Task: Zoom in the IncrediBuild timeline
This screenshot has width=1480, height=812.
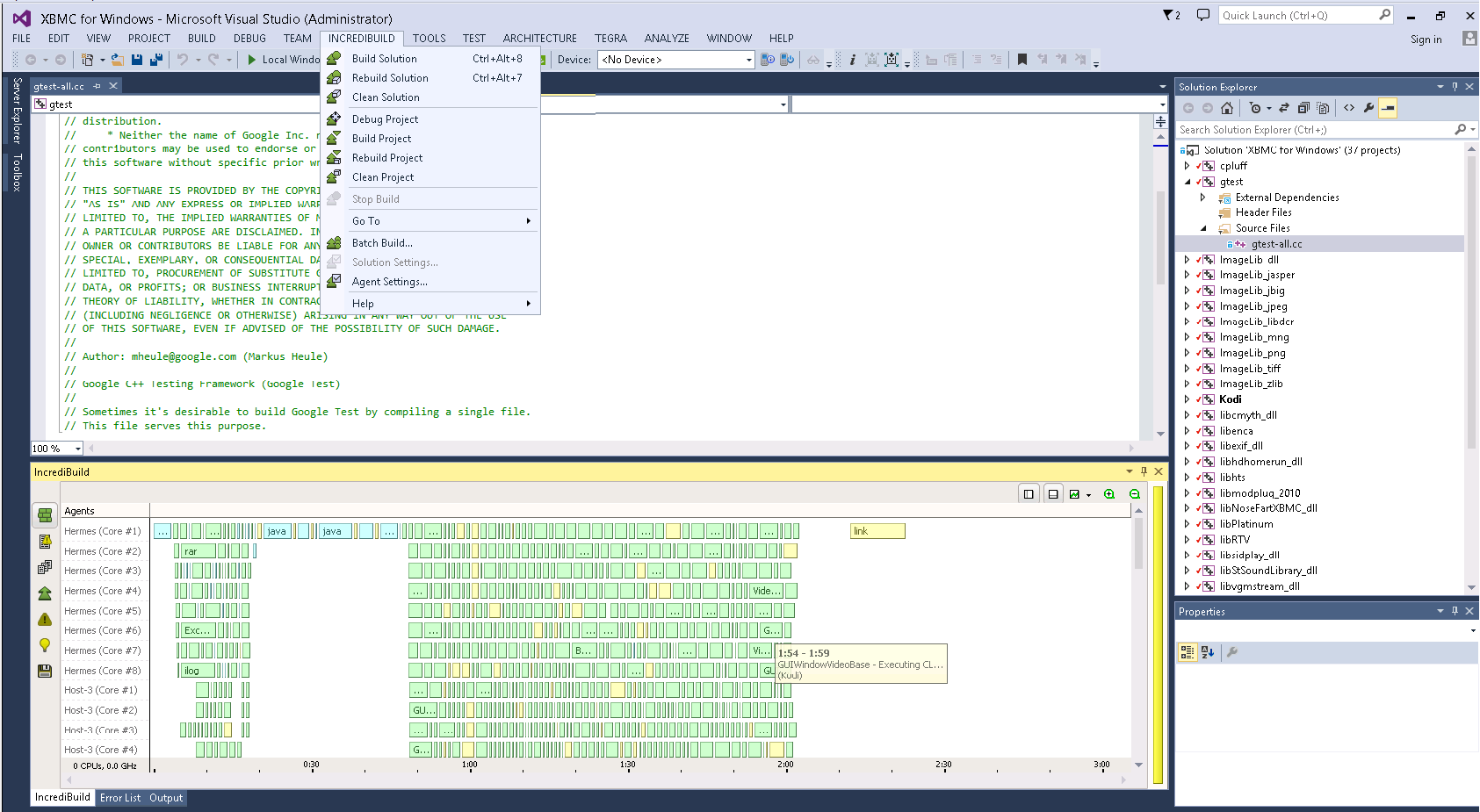Action: tap(1109, 494)
